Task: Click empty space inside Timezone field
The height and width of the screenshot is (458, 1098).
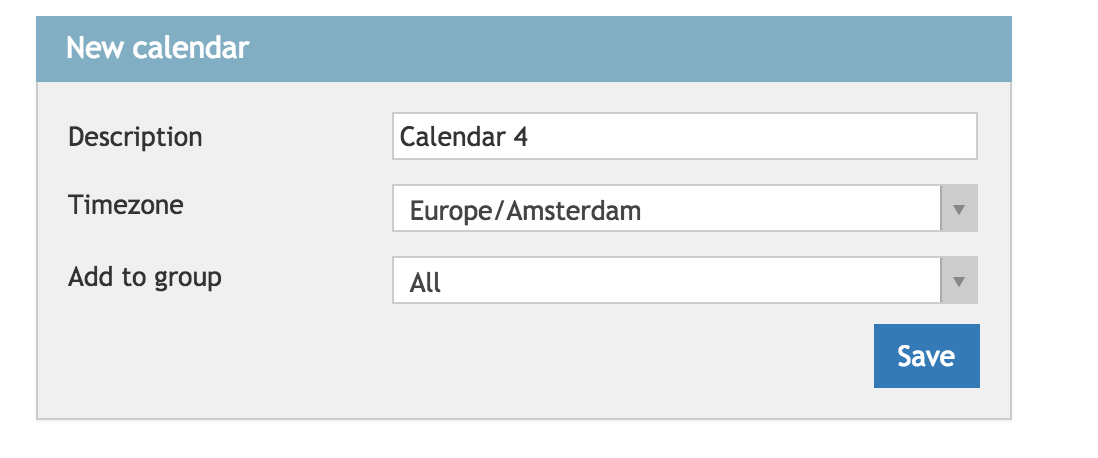Action: click(x=800, y=209)
